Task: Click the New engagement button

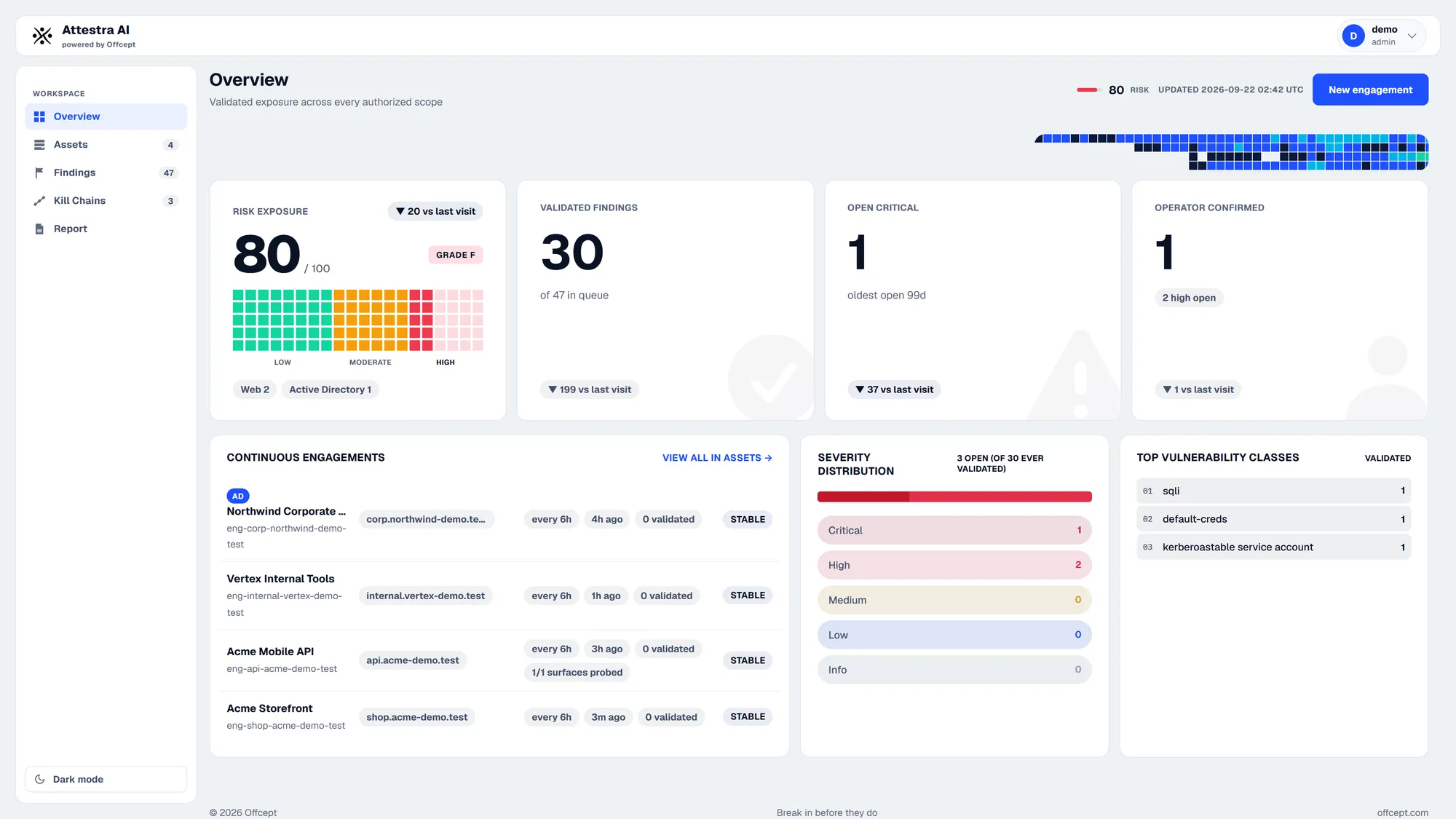Action: (x=1370, y=90)
